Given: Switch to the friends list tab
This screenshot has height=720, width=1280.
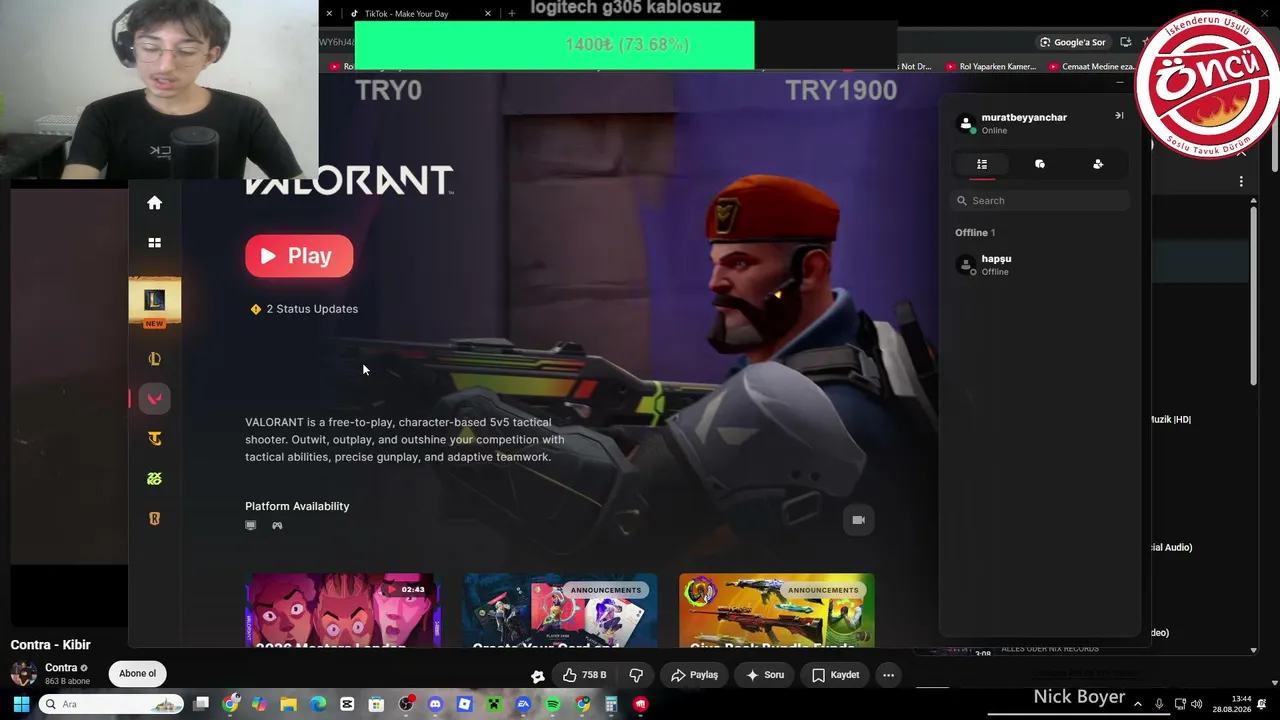Looking at the screenshot, I should [982, 164].
